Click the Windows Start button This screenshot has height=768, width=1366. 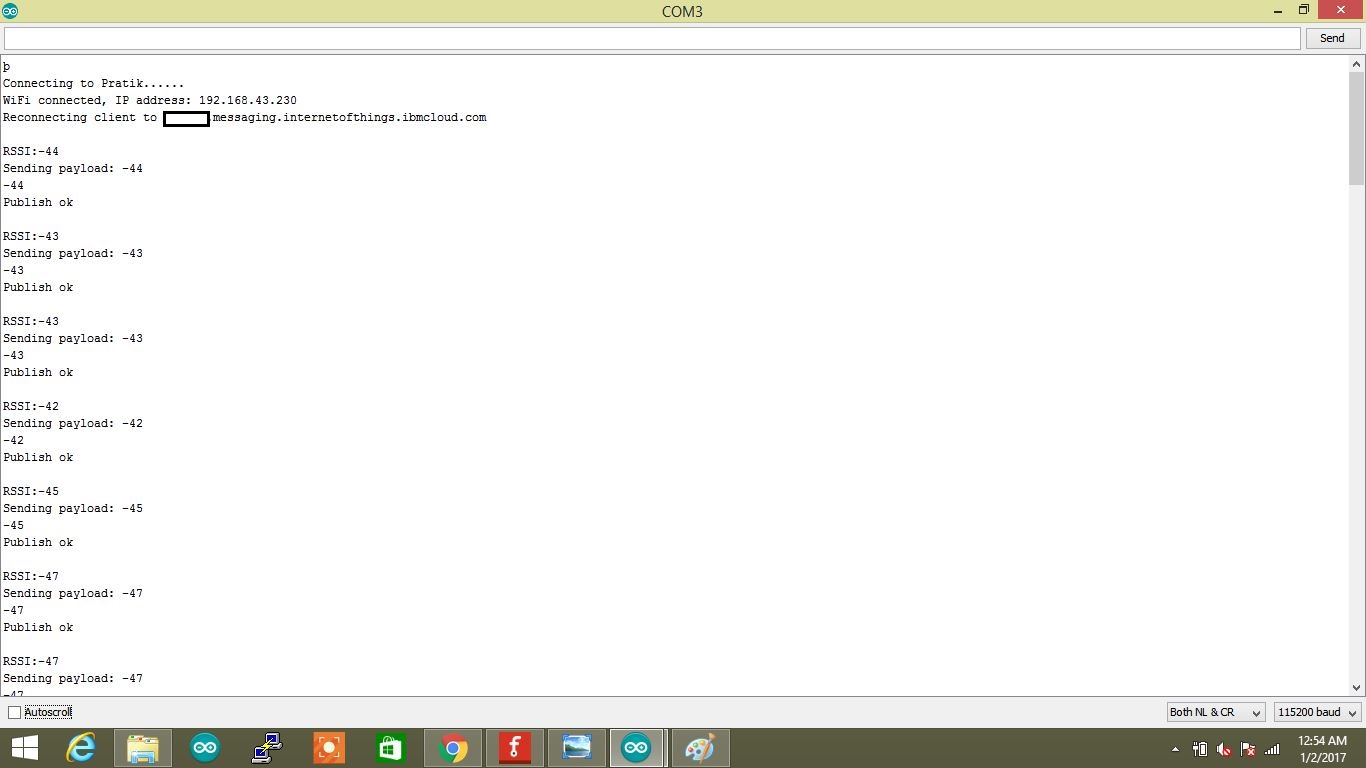click(x=24, y=748)
